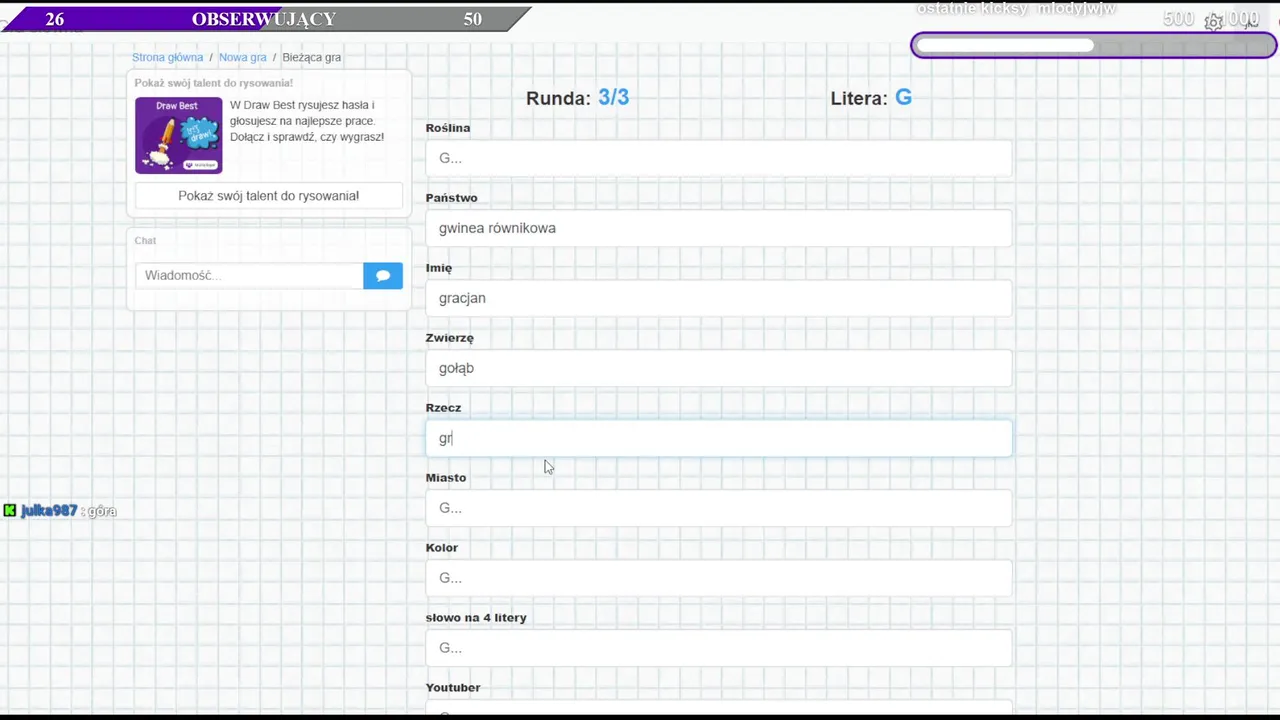Click the Bieżąca gra breadcrumb text

312,57
